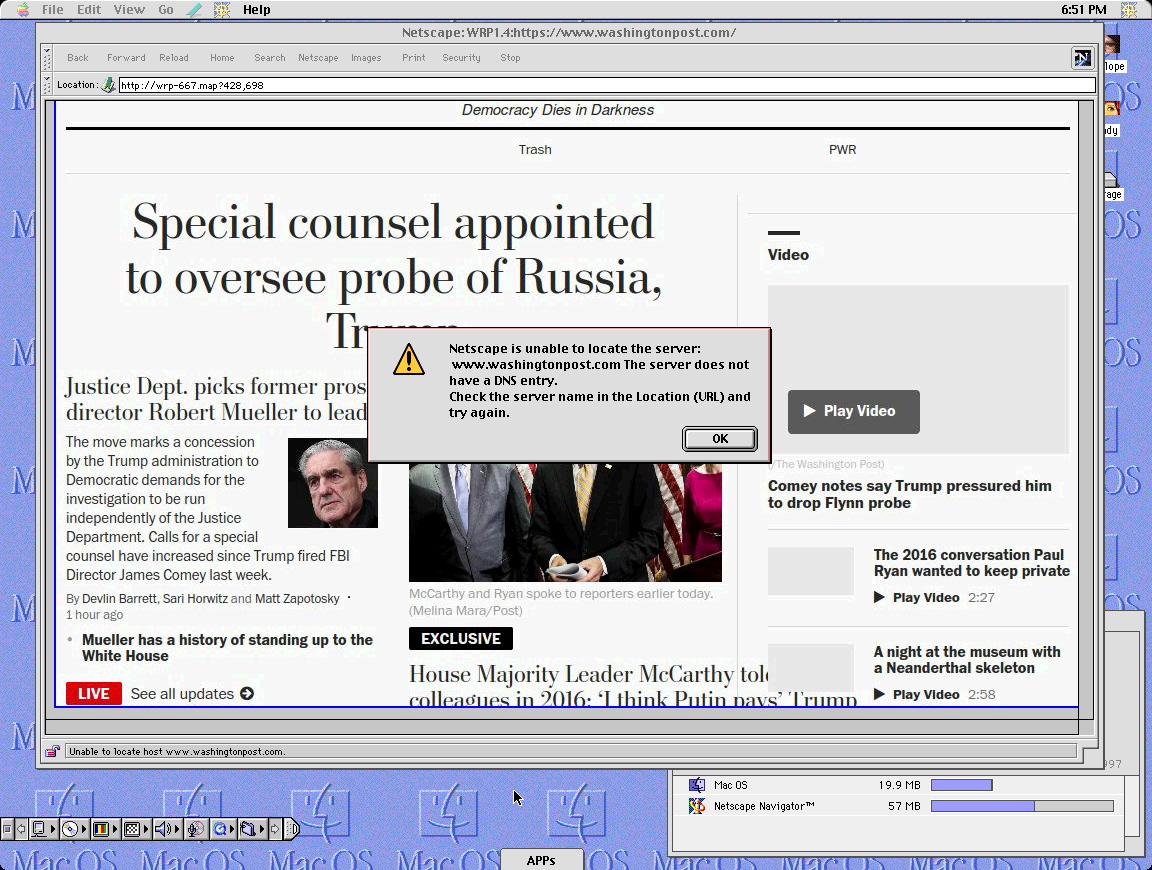Open the Help menu
Image resolution: width=1152 pixels, height=870 pixels.
click(x=256, y=10)
